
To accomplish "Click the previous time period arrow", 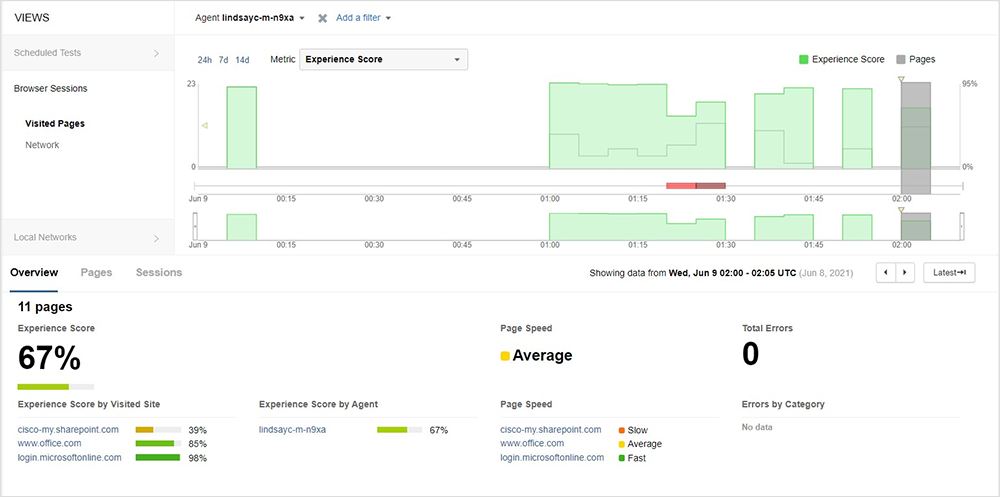I will coord(885,272).
